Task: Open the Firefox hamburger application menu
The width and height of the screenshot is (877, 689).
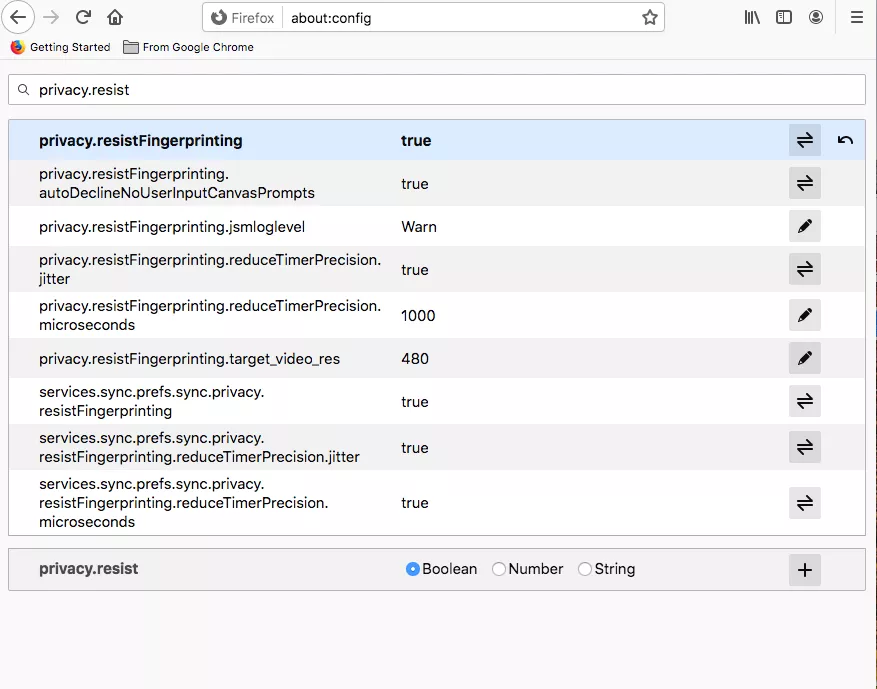Action: pos(856,17)
